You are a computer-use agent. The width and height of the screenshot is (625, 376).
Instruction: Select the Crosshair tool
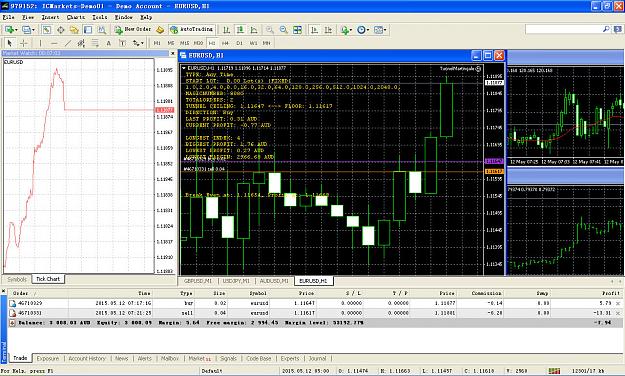pos(24,43)
